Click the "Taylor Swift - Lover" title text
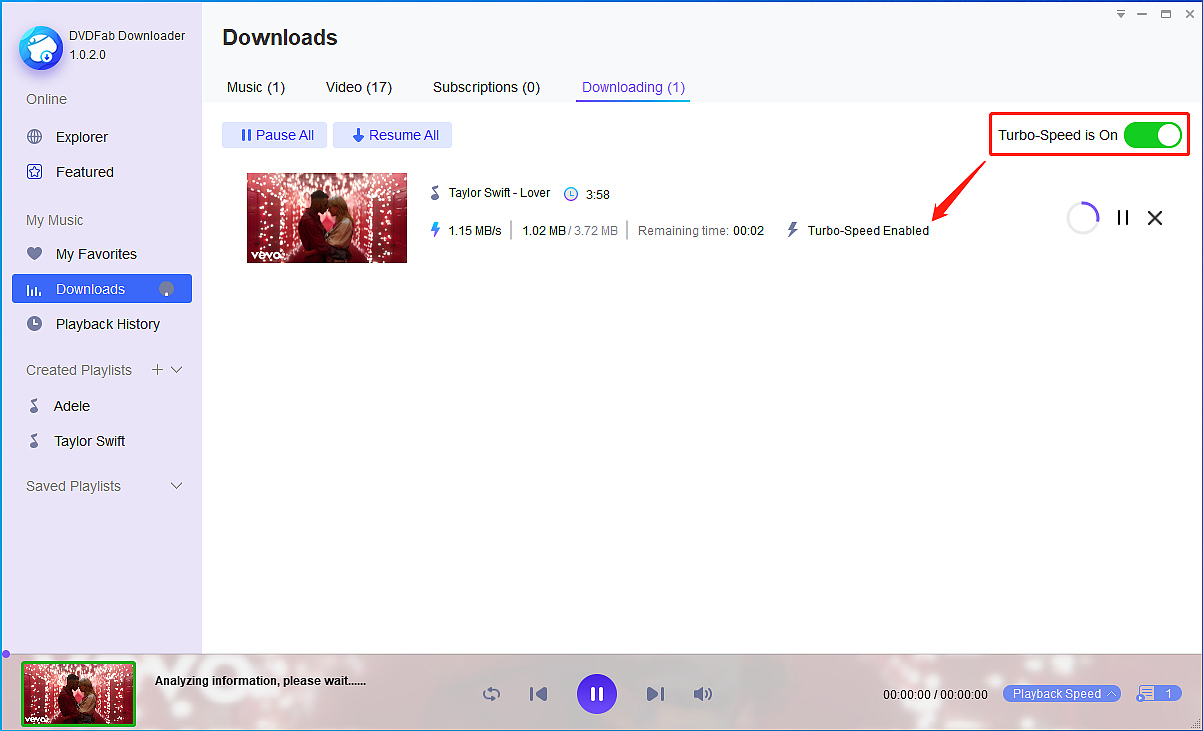The width and height of the screenshot is (1203, 731). pos(500,193)
